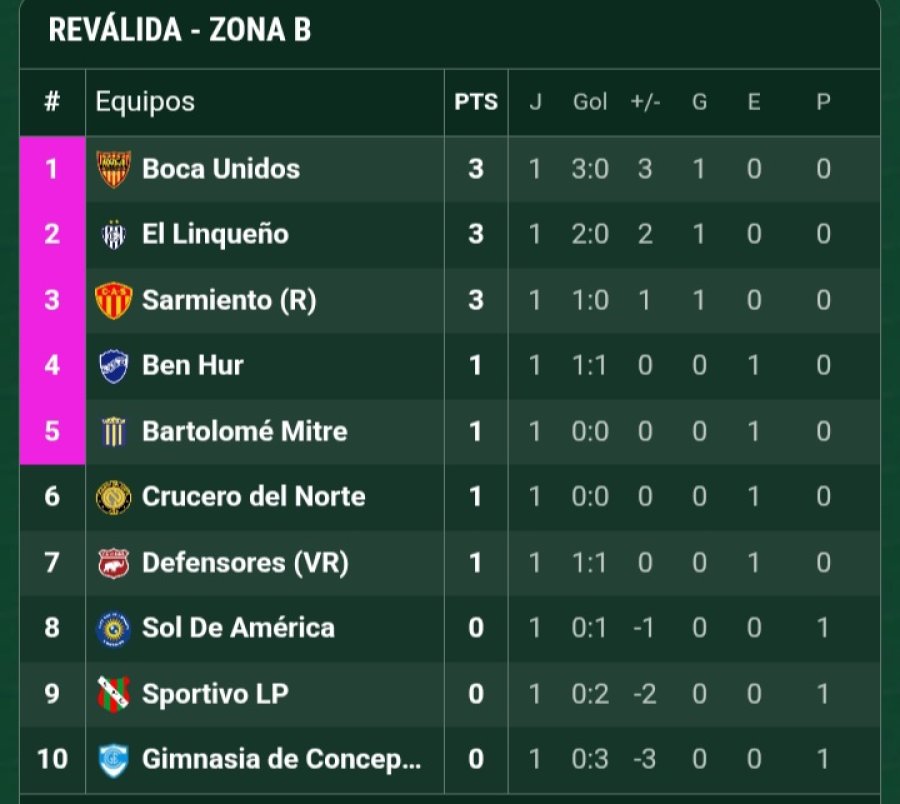
Task: Click the pink position 1 badge
Action: coord(52,169)
